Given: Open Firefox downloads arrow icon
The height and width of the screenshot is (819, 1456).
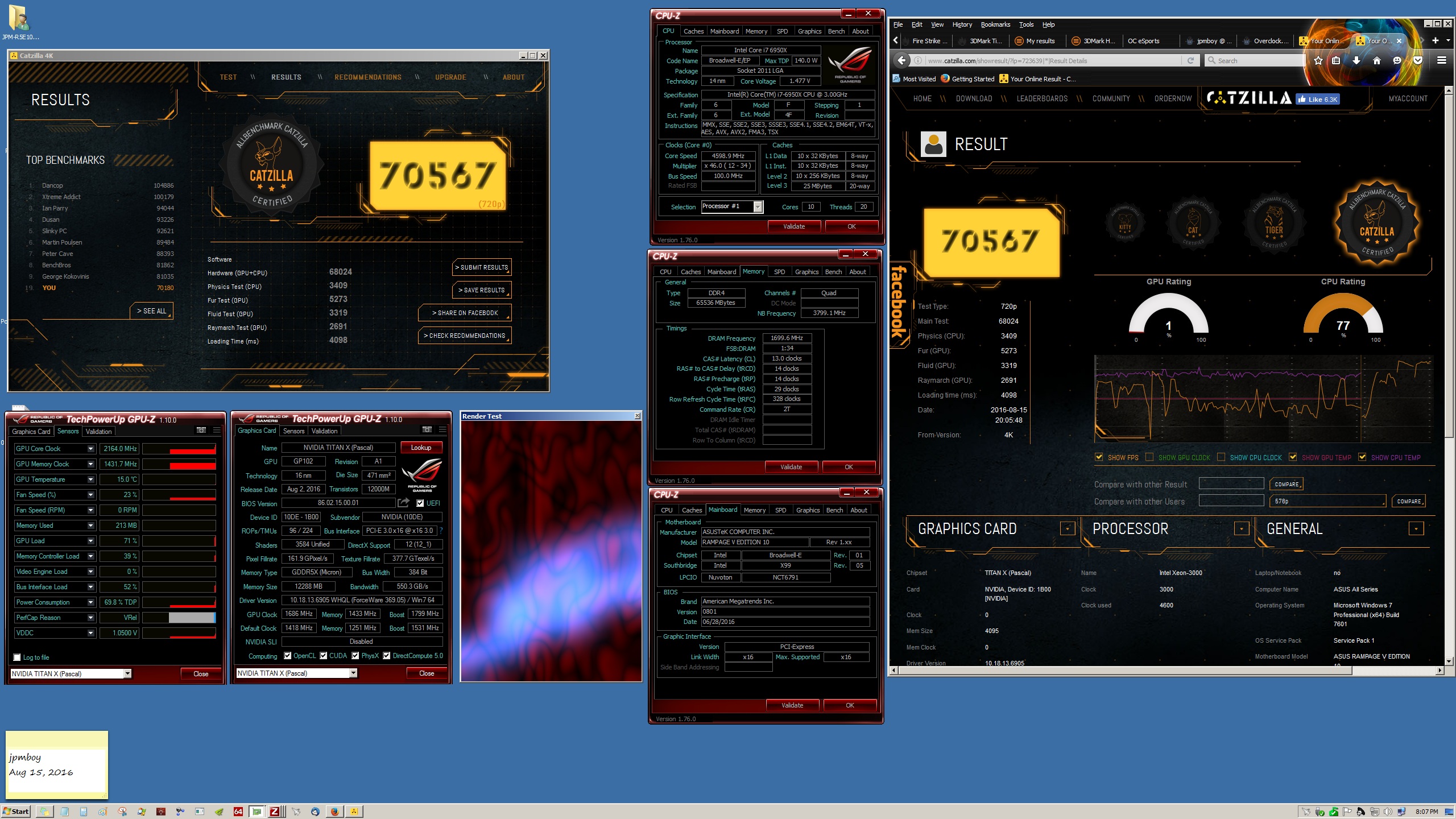Looking at the screenshot, I should coord(1356,60).
